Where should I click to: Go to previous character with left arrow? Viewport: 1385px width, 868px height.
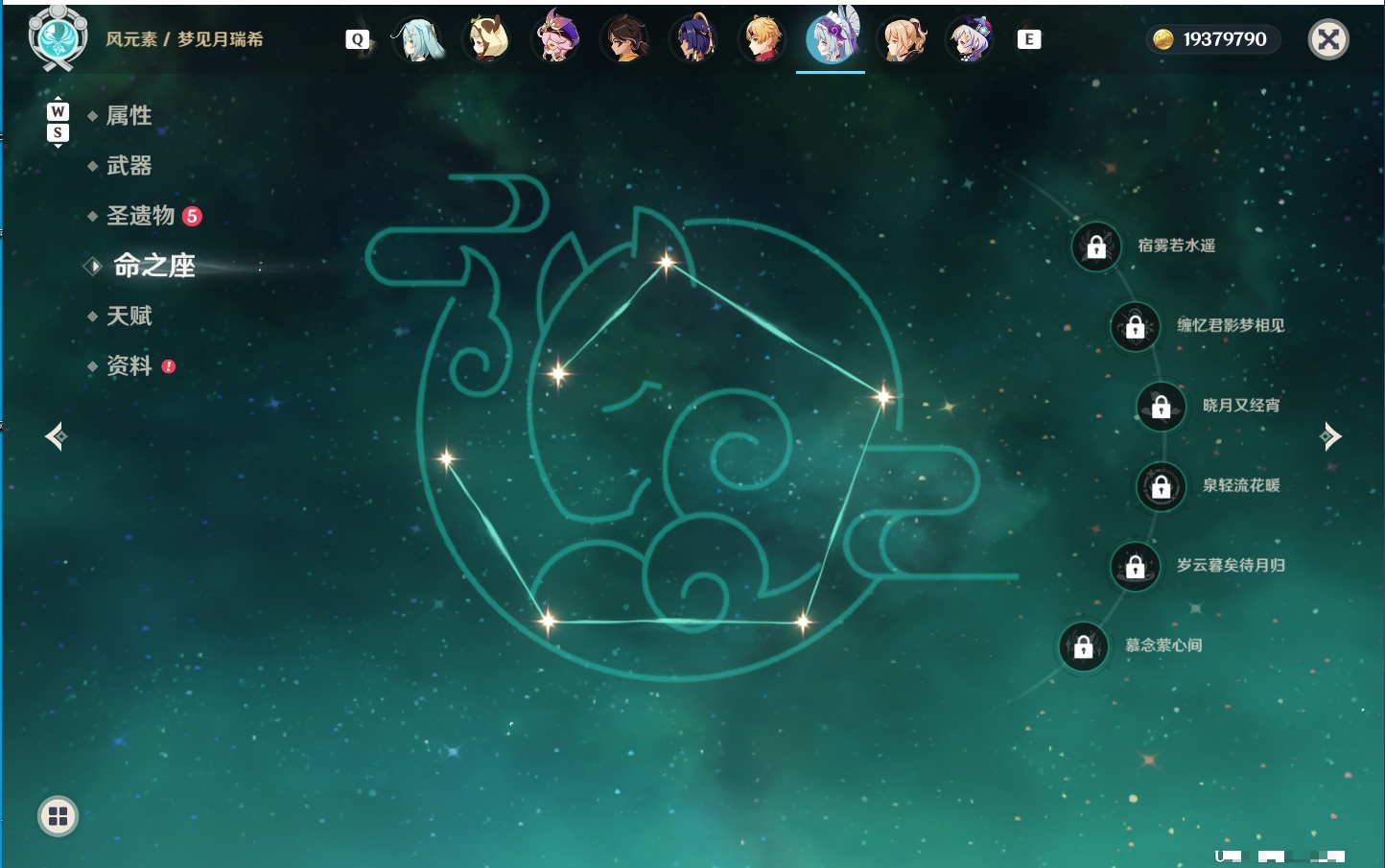coord(56,436)
